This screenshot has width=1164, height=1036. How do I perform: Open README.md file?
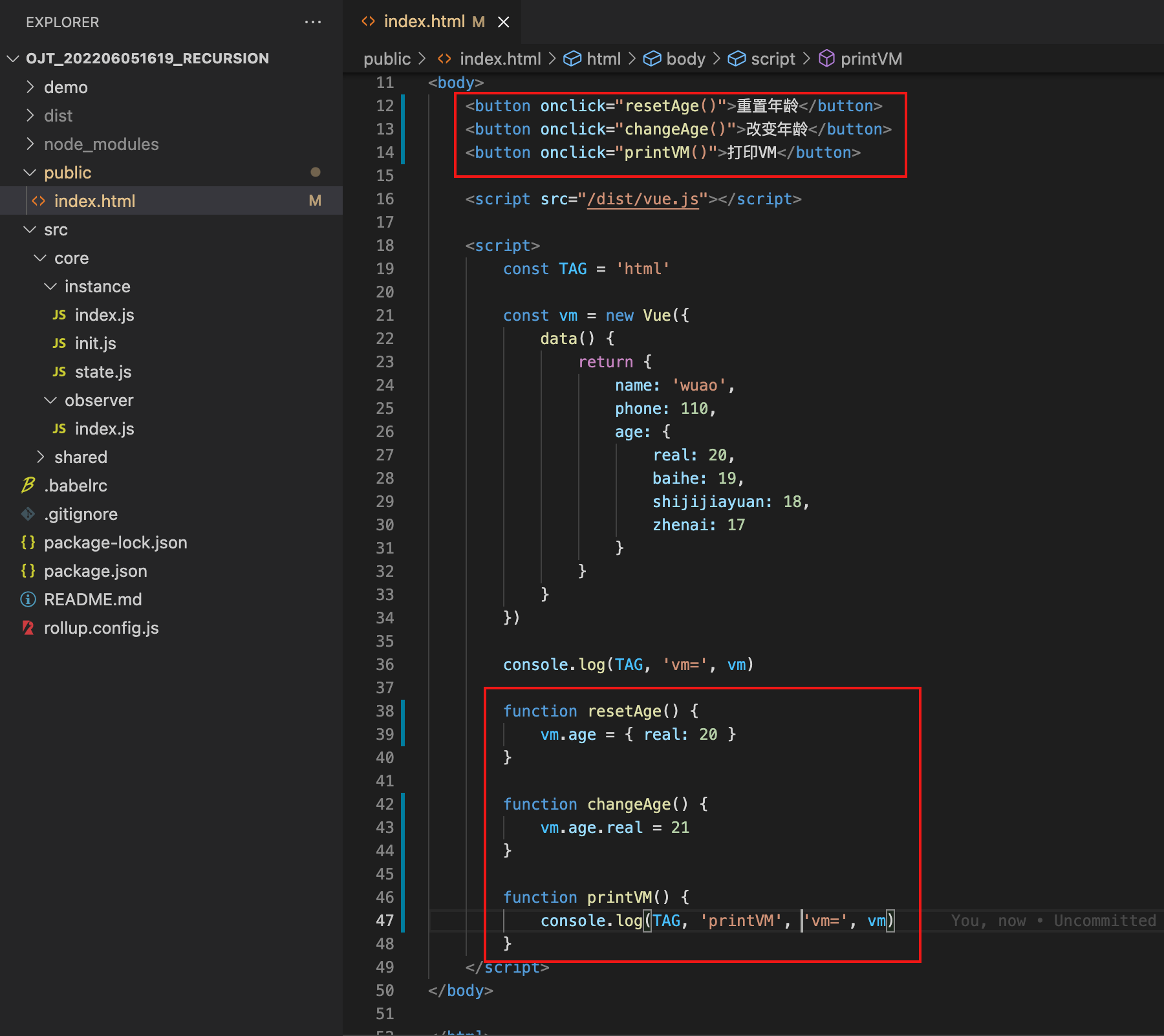tap(171, 599)
